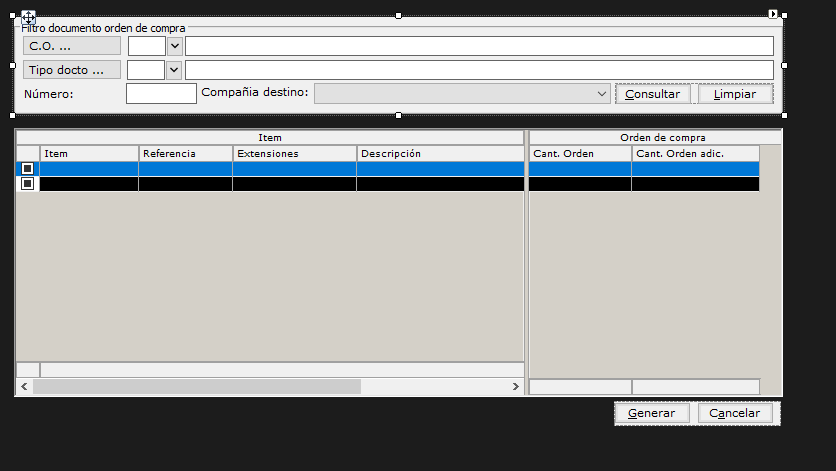Click the horizontal scrollbar thumb
Image resolution: width=836 pixels, height=471 pixels.
pos(197,386)
